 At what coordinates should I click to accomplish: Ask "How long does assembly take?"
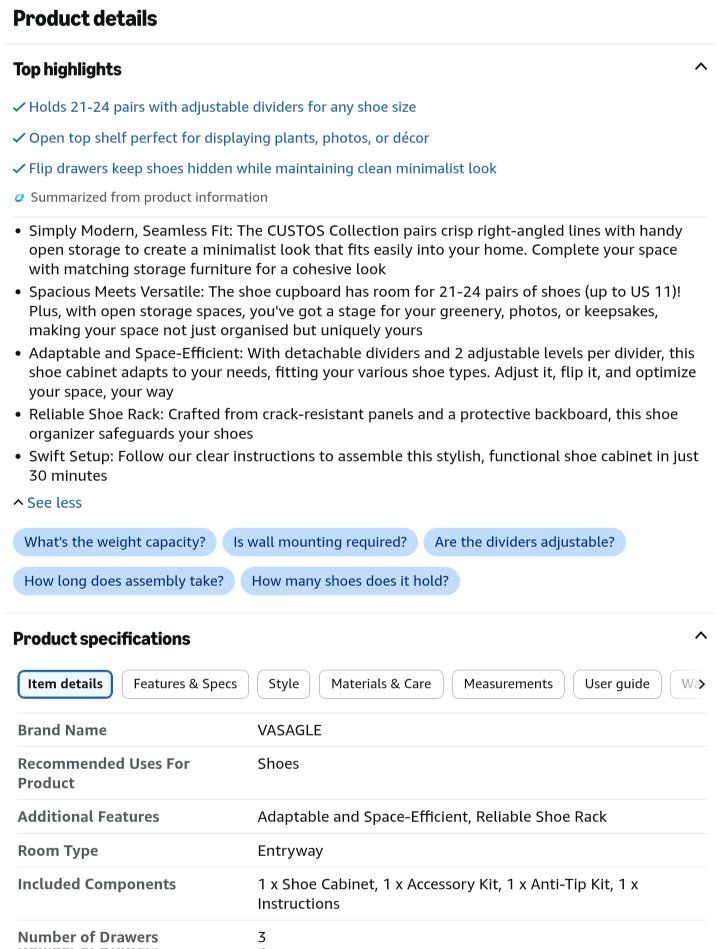pyautogui.click(x=124, y=581)
